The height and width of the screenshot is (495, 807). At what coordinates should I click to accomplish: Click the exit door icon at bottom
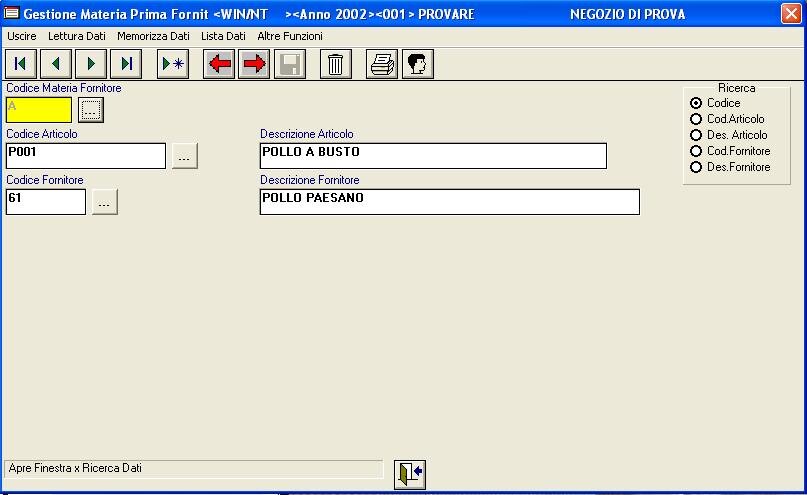(x=410, y=473)
